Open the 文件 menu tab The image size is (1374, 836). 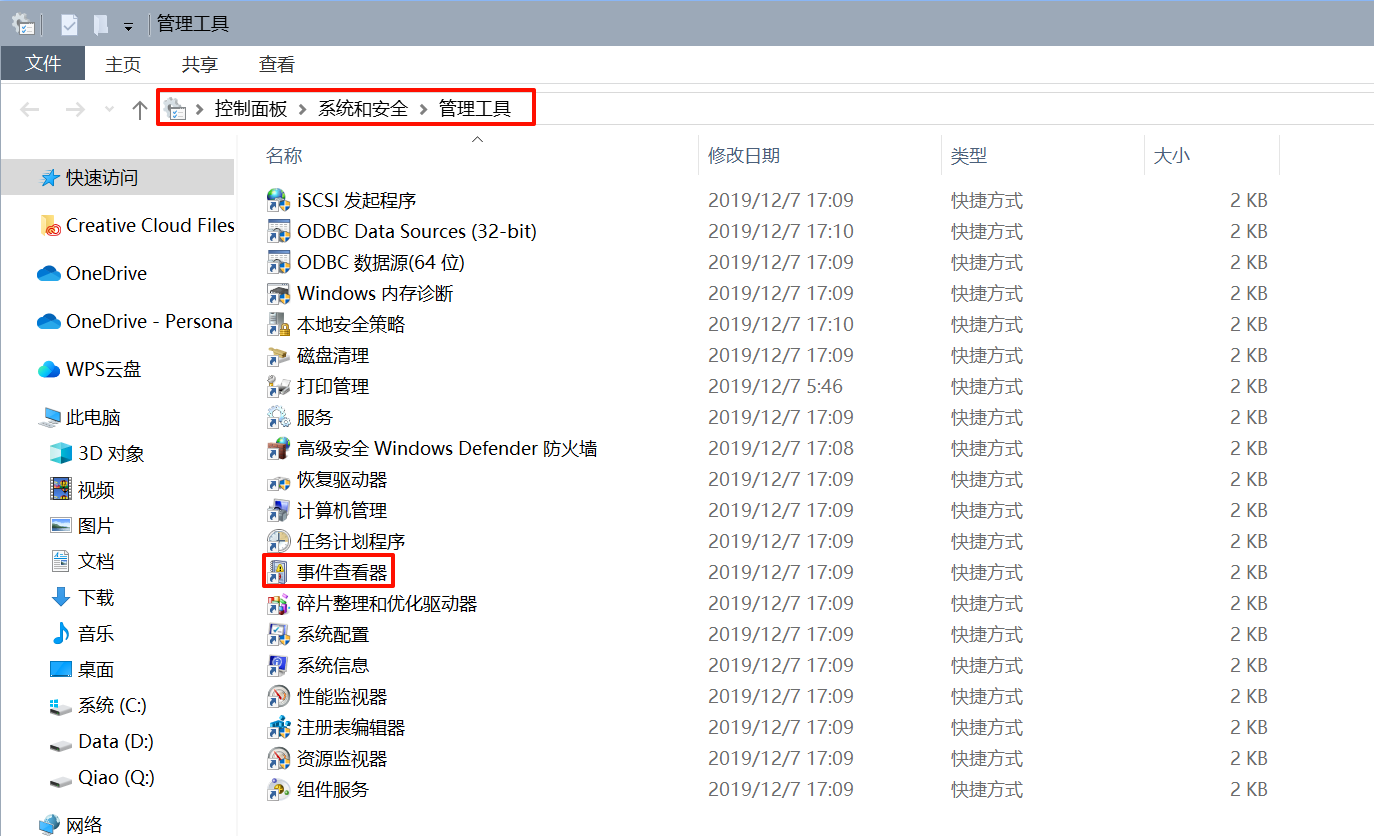pyautogui.click(x=43, y=64)
